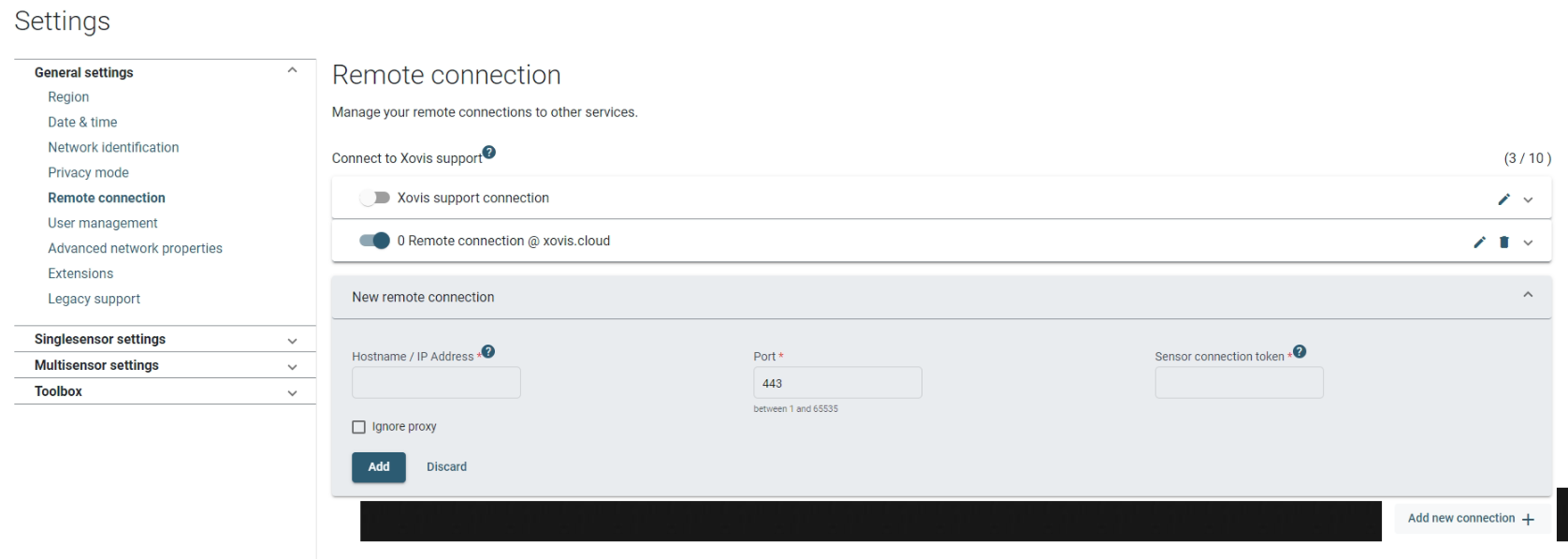Open Network identification settings
The image size is (1568, 559).
tap(113, 147)
